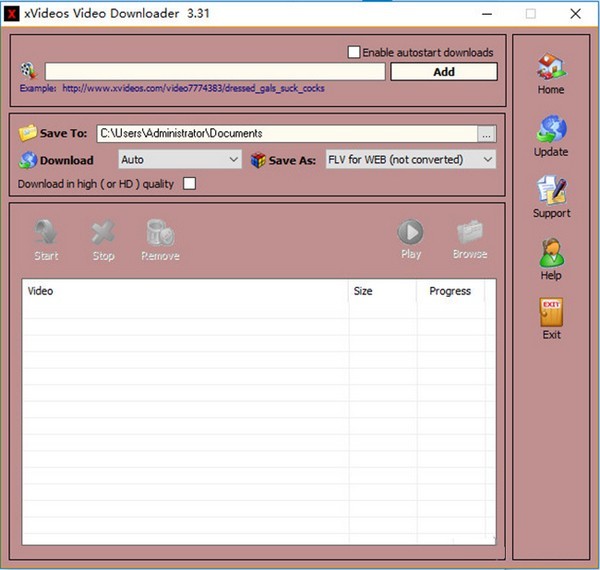This screenshot has width=600, height=570.
Task: Click the Remove trash icon
Action: 160,234
